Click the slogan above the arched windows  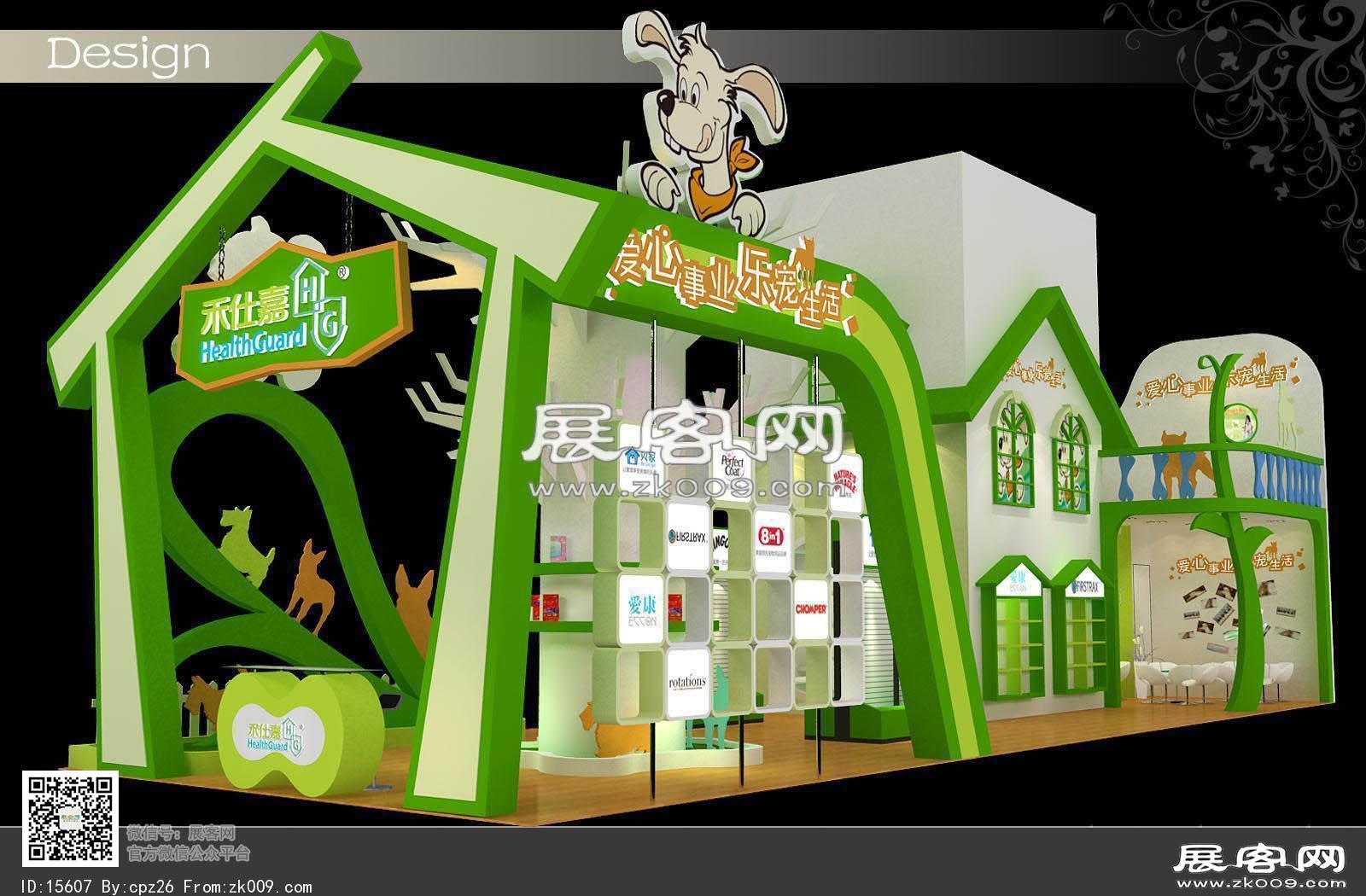(x=1034, y=372)
